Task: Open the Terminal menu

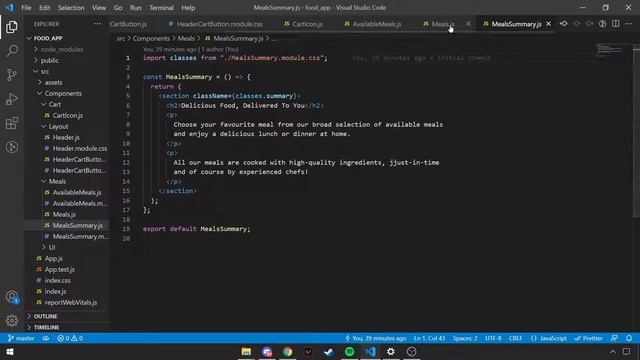Action: 161,8
